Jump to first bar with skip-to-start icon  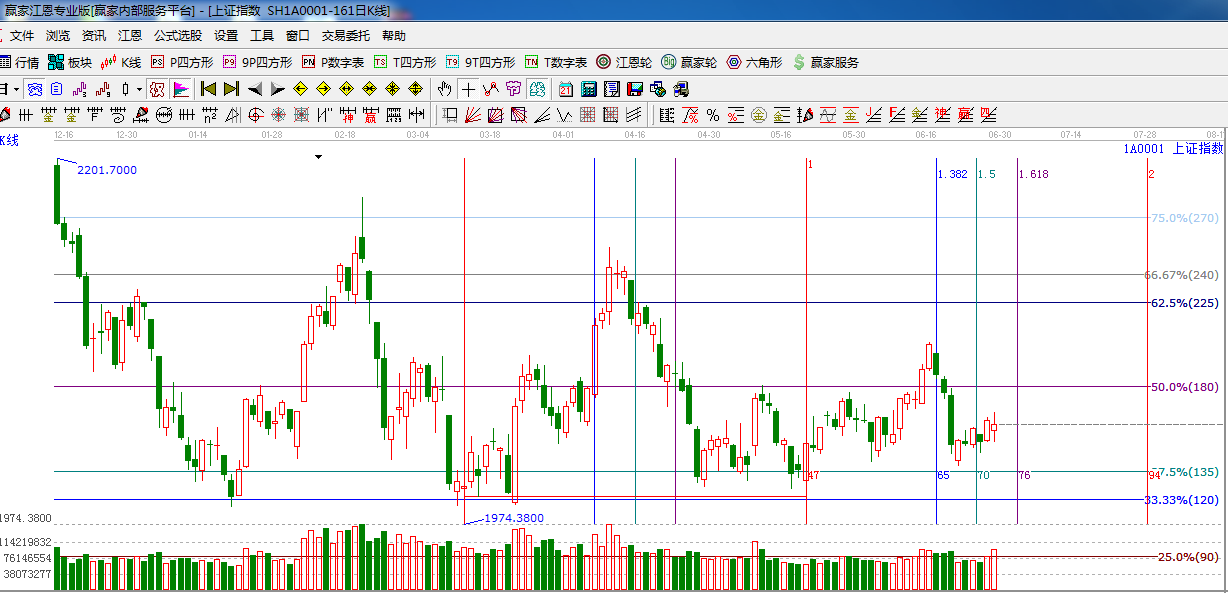pos(208,89)
